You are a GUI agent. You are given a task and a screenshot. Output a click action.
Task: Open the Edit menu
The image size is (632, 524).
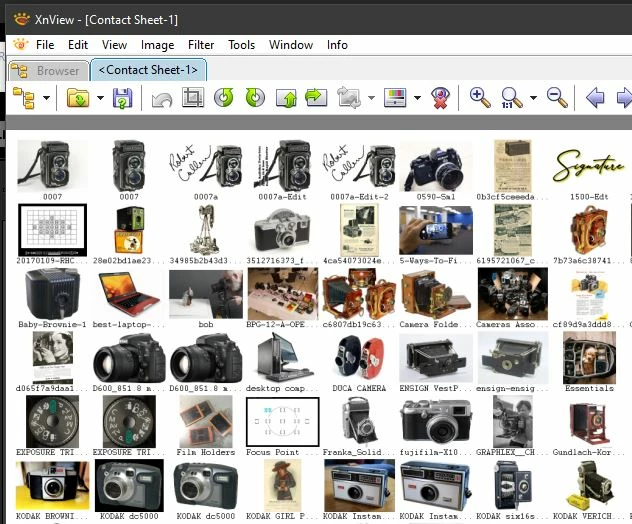click(78, 45)
